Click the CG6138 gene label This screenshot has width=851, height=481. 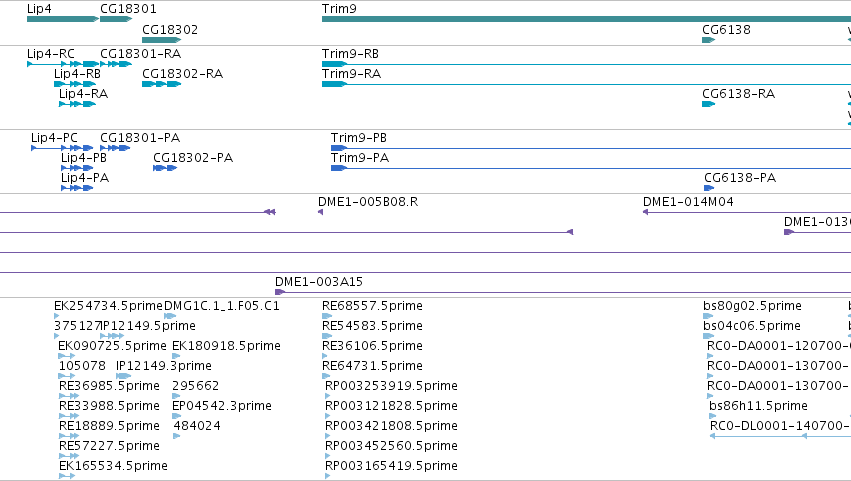pyautogui.click(x=726, y=30)
